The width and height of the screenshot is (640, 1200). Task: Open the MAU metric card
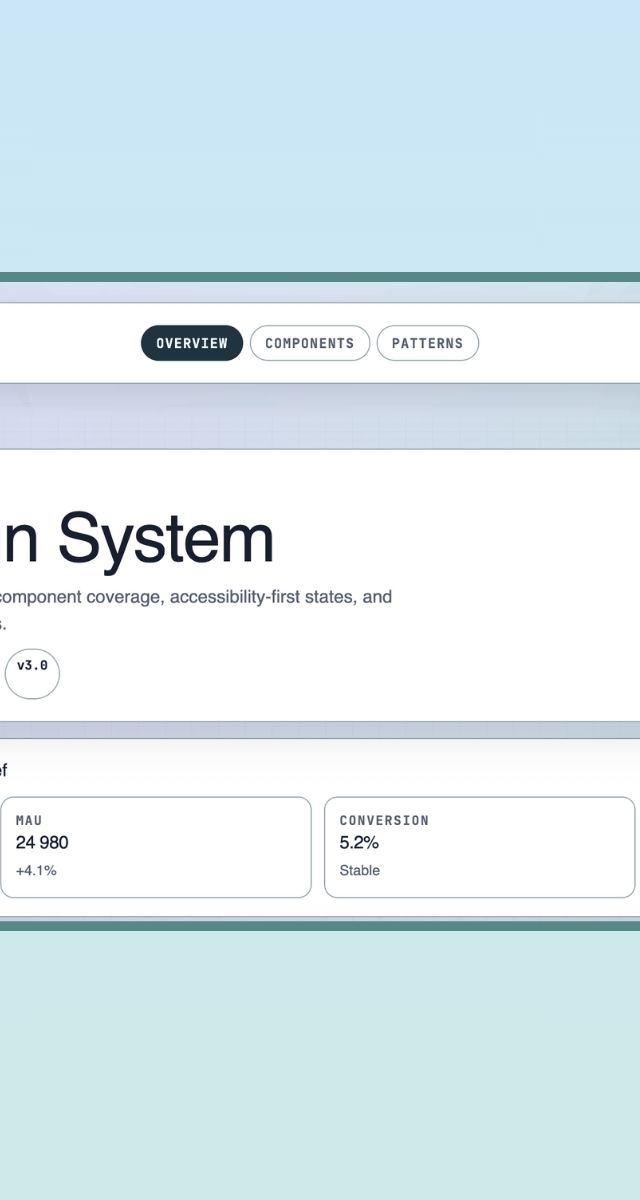[156, 847]
